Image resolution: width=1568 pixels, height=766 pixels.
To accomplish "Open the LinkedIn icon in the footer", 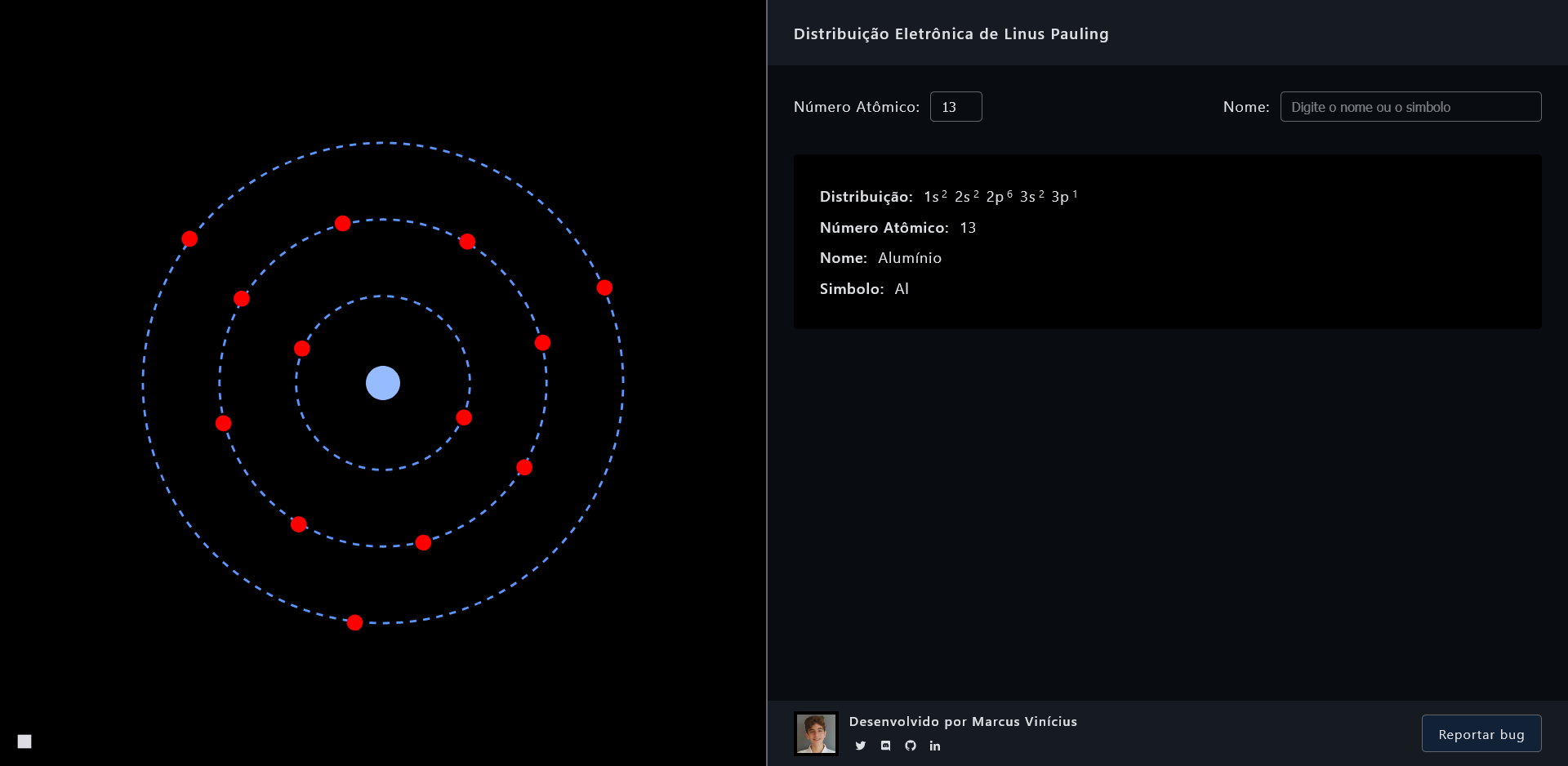I will [935, 746].
